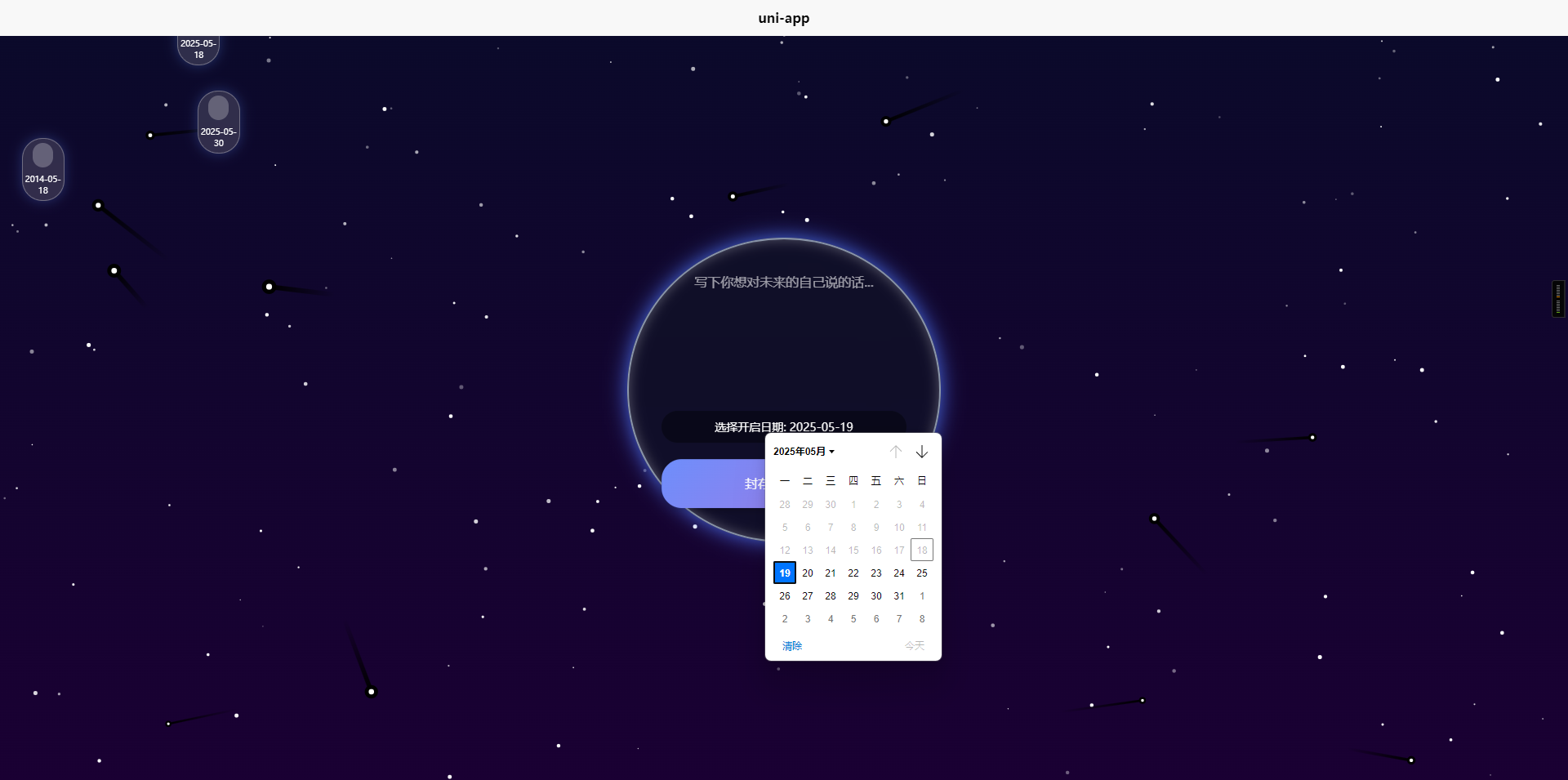Select April 28 in first calendar row
The width and height of the screenshot is (1568, 780).
[785, 505]
